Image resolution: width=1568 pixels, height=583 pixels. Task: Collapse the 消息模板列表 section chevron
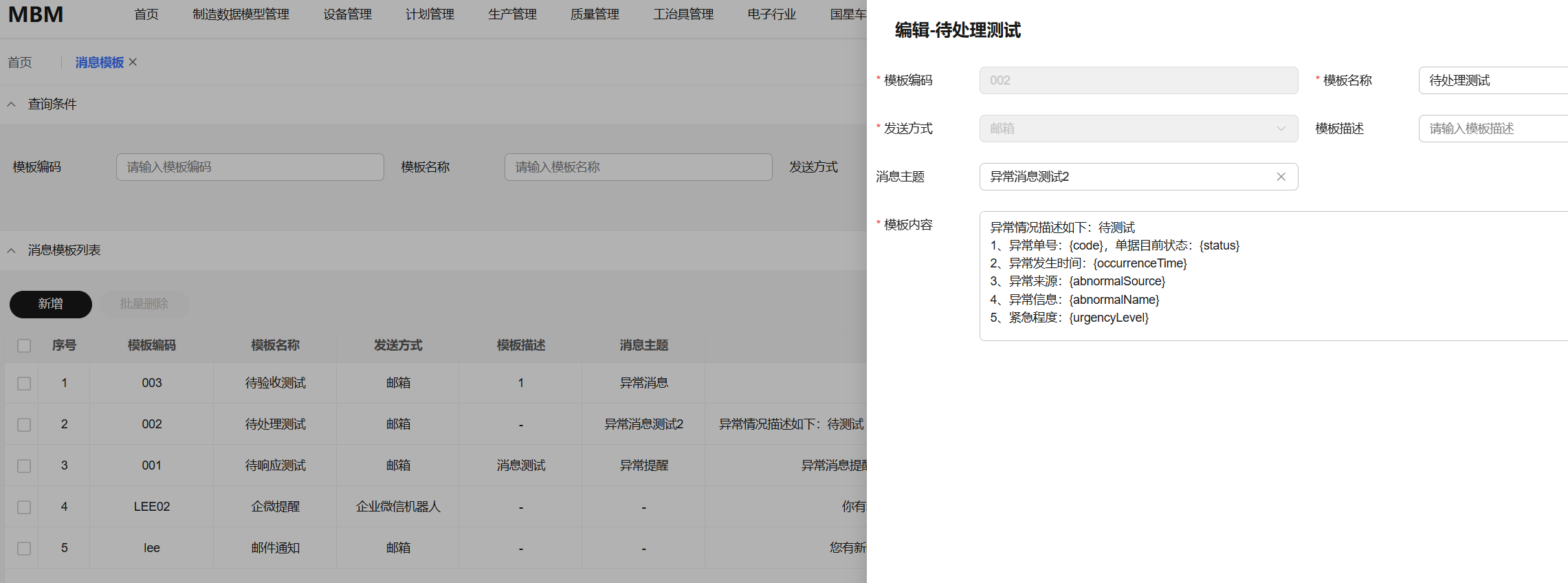pyautogui.click(x=12, y=251)
